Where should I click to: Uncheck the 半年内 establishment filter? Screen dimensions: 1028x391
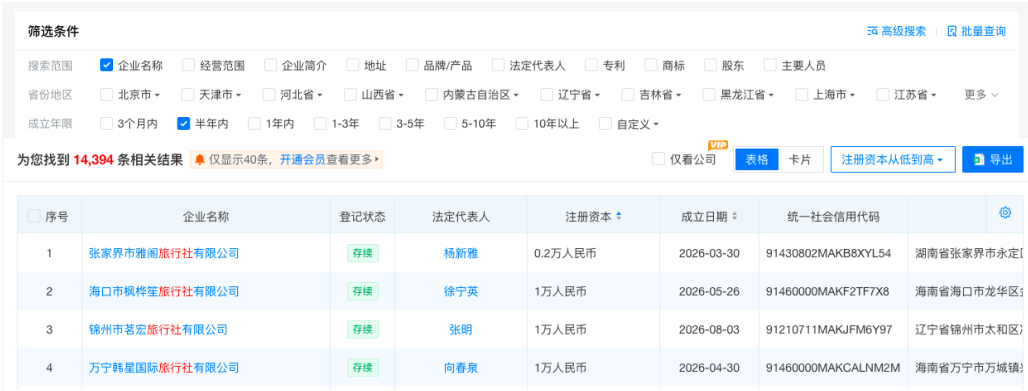tap(184, 123)
